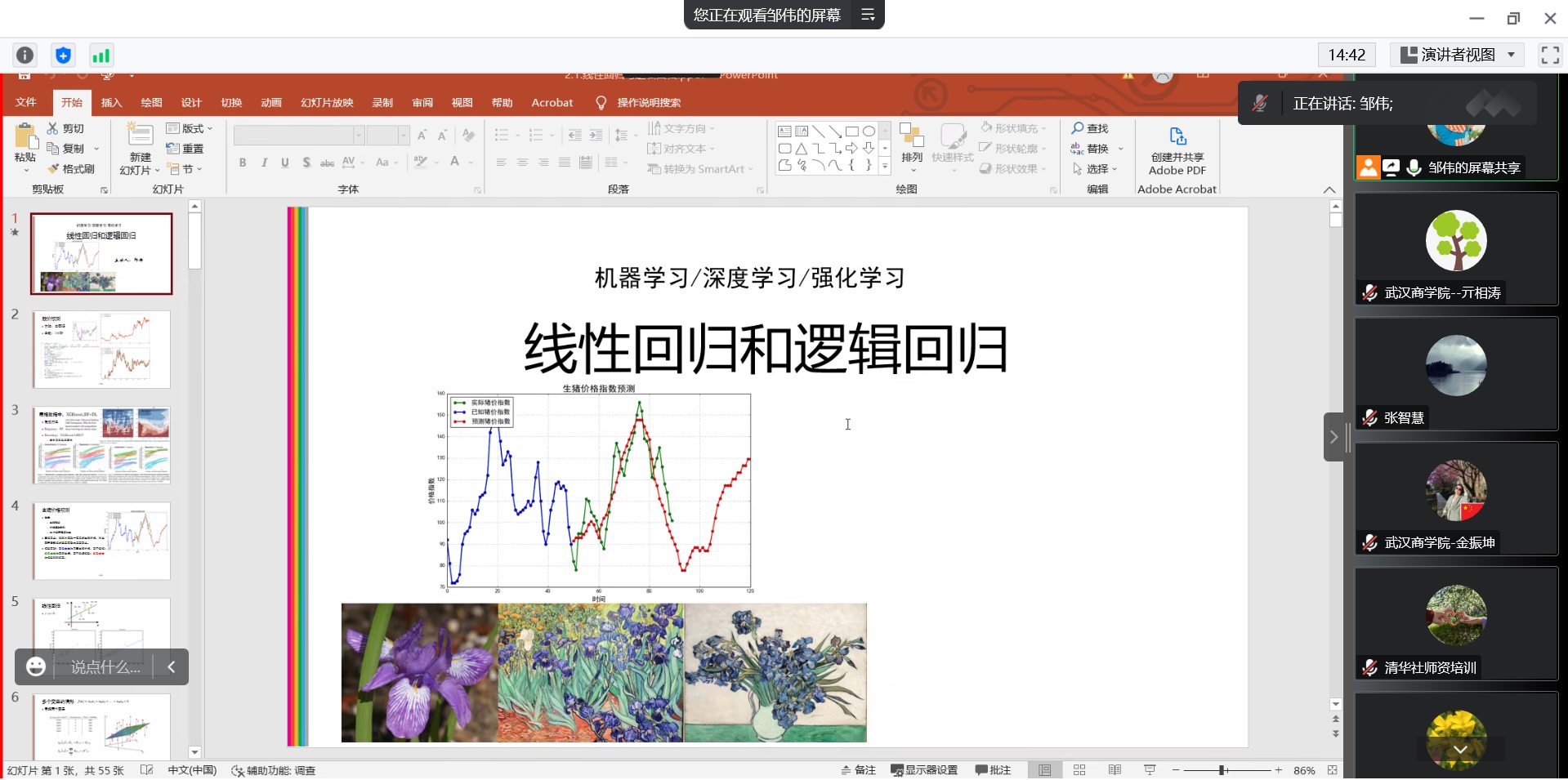Expand the slide Layout dropdown
The height and width of the screenshot is (780, 1568).
[x=190, y=128]
